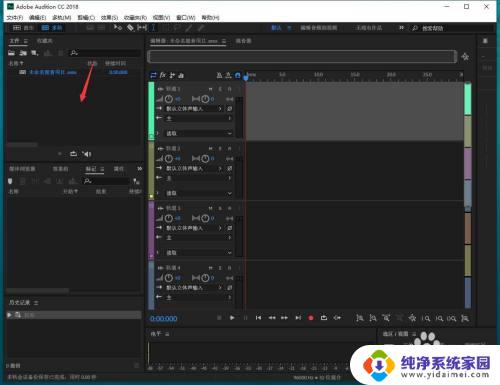Move playhead to next with transport button
The image size is (500, 385).
pos(298,318)
